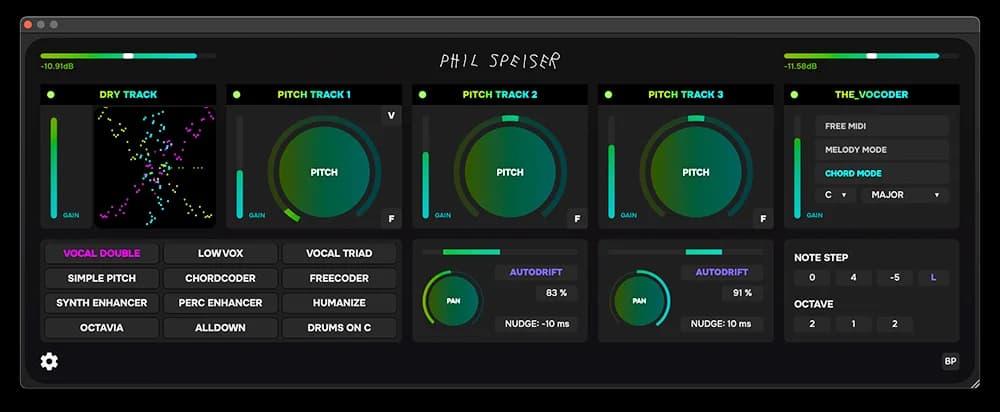
Task: Click Note Step value 0
Action: (x=812, y=278)
